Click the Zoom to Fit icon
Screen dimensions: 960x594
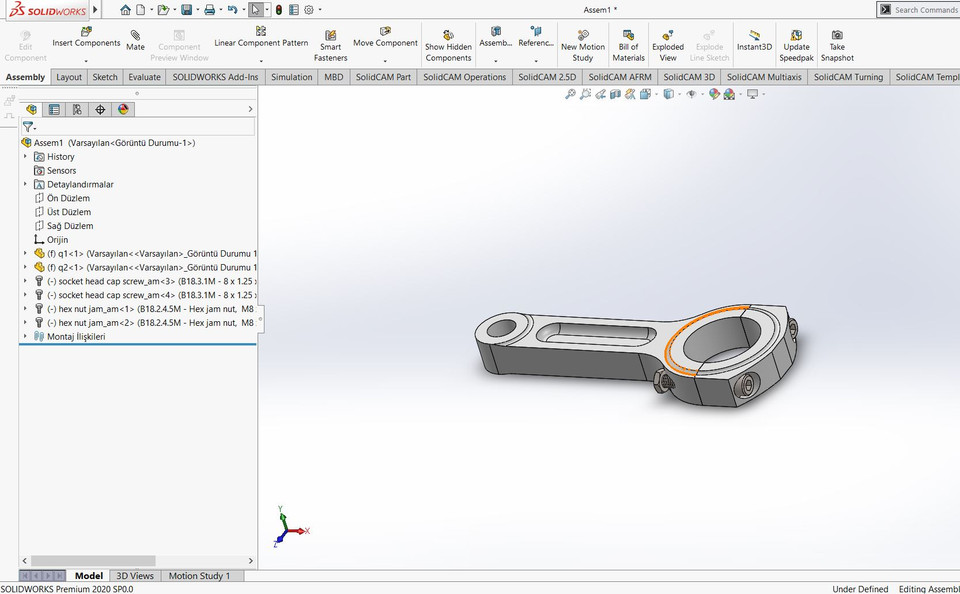coord(569,93)
